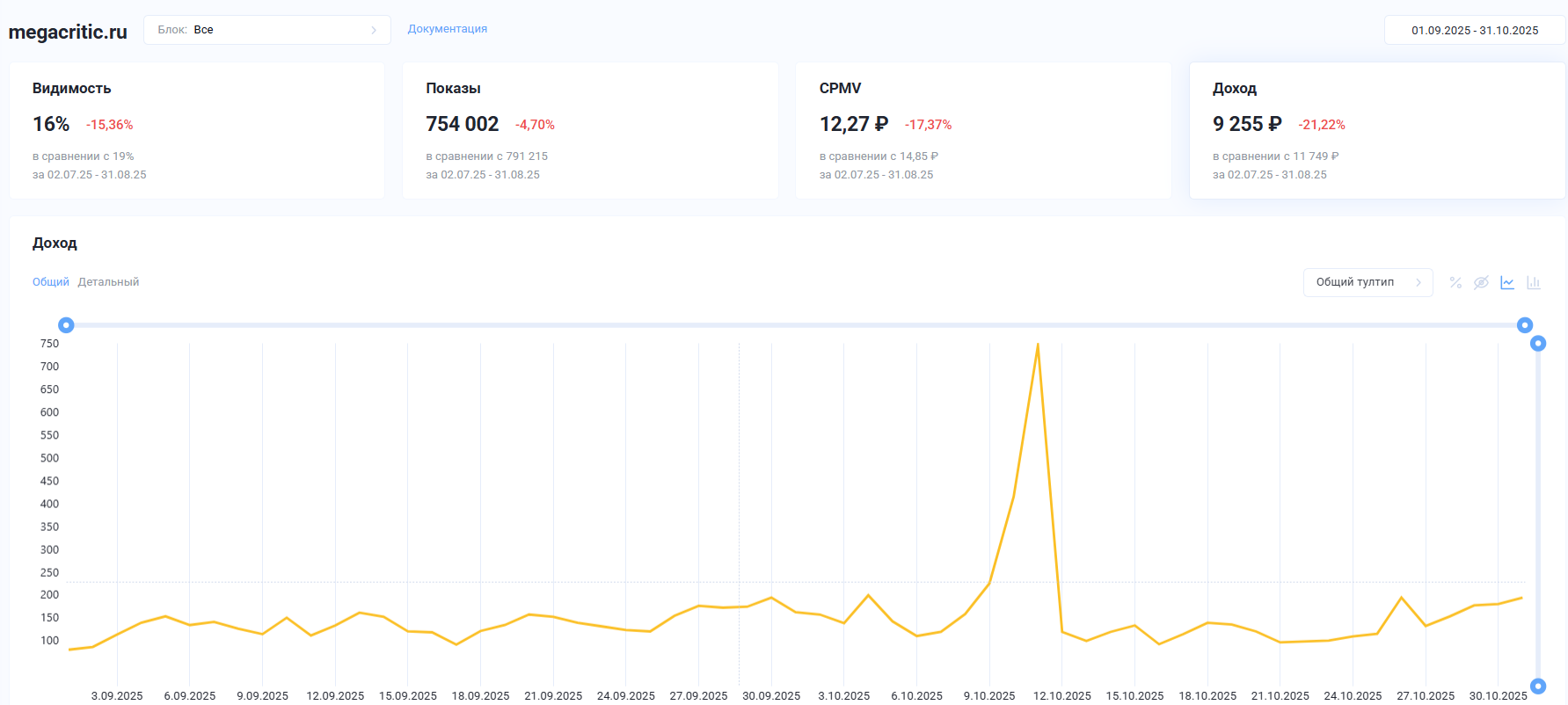Click the Доход heading above the chart

(55, 243)
